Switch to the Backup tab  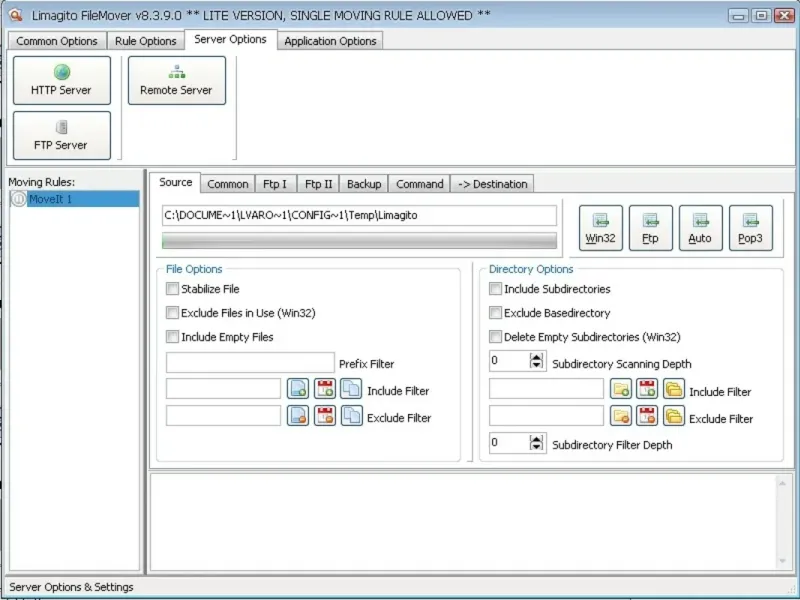pos(364,184)
